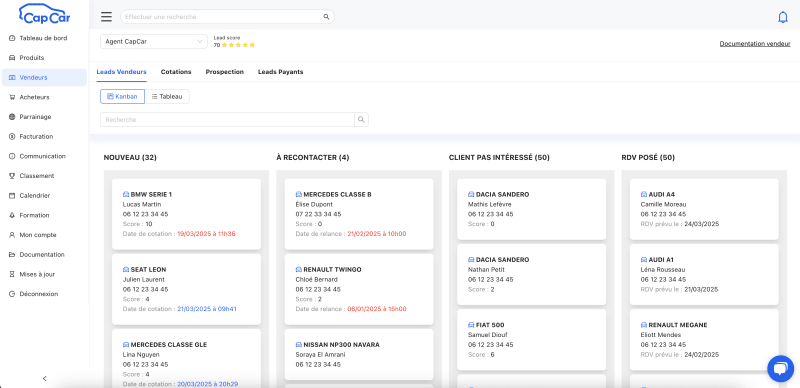
Task: Click the Classement trophy icon
Action: pyautogui.click(x=12, y=176)
